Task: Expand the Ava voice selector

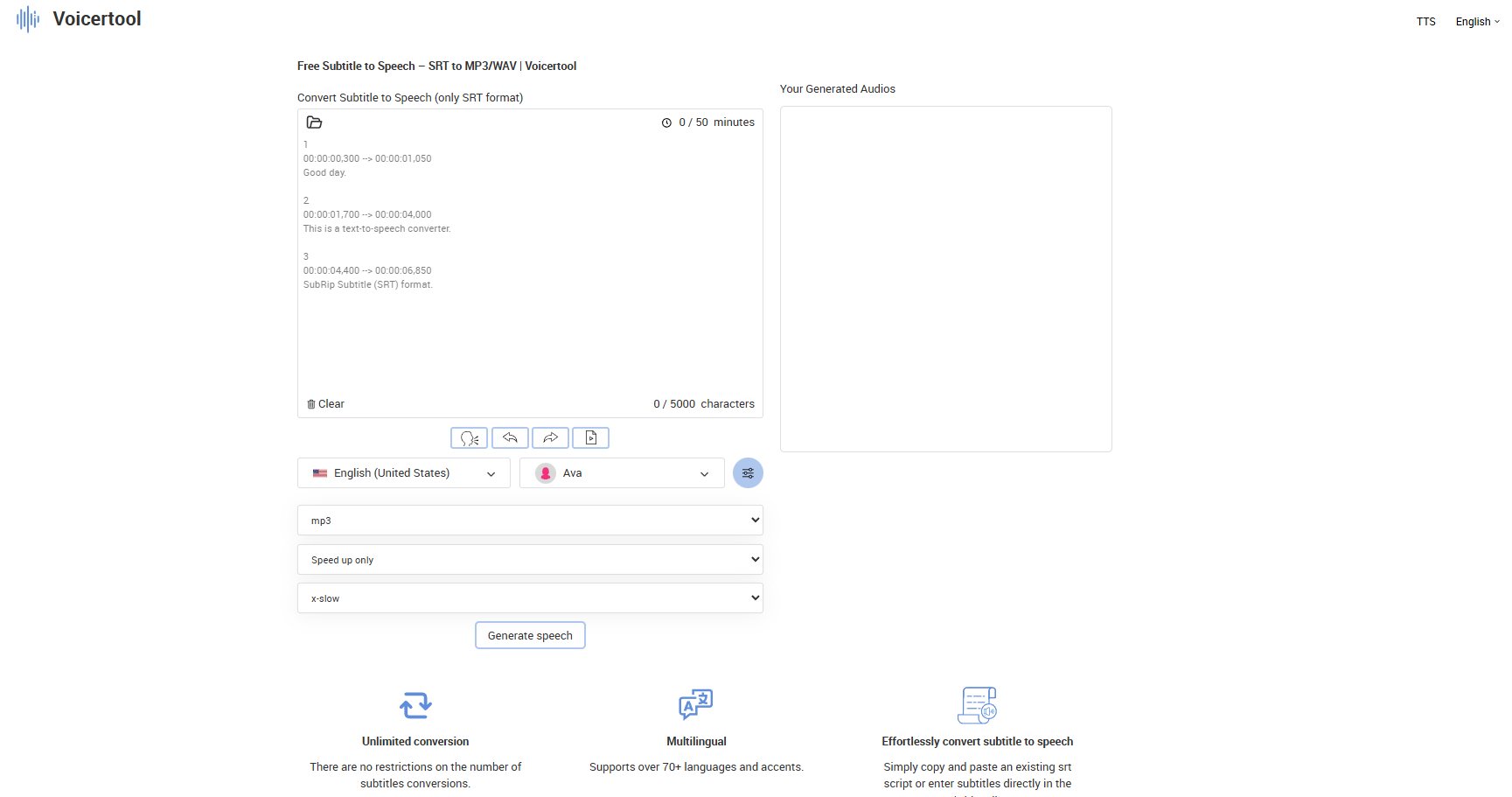Action: tap(621, 473)
